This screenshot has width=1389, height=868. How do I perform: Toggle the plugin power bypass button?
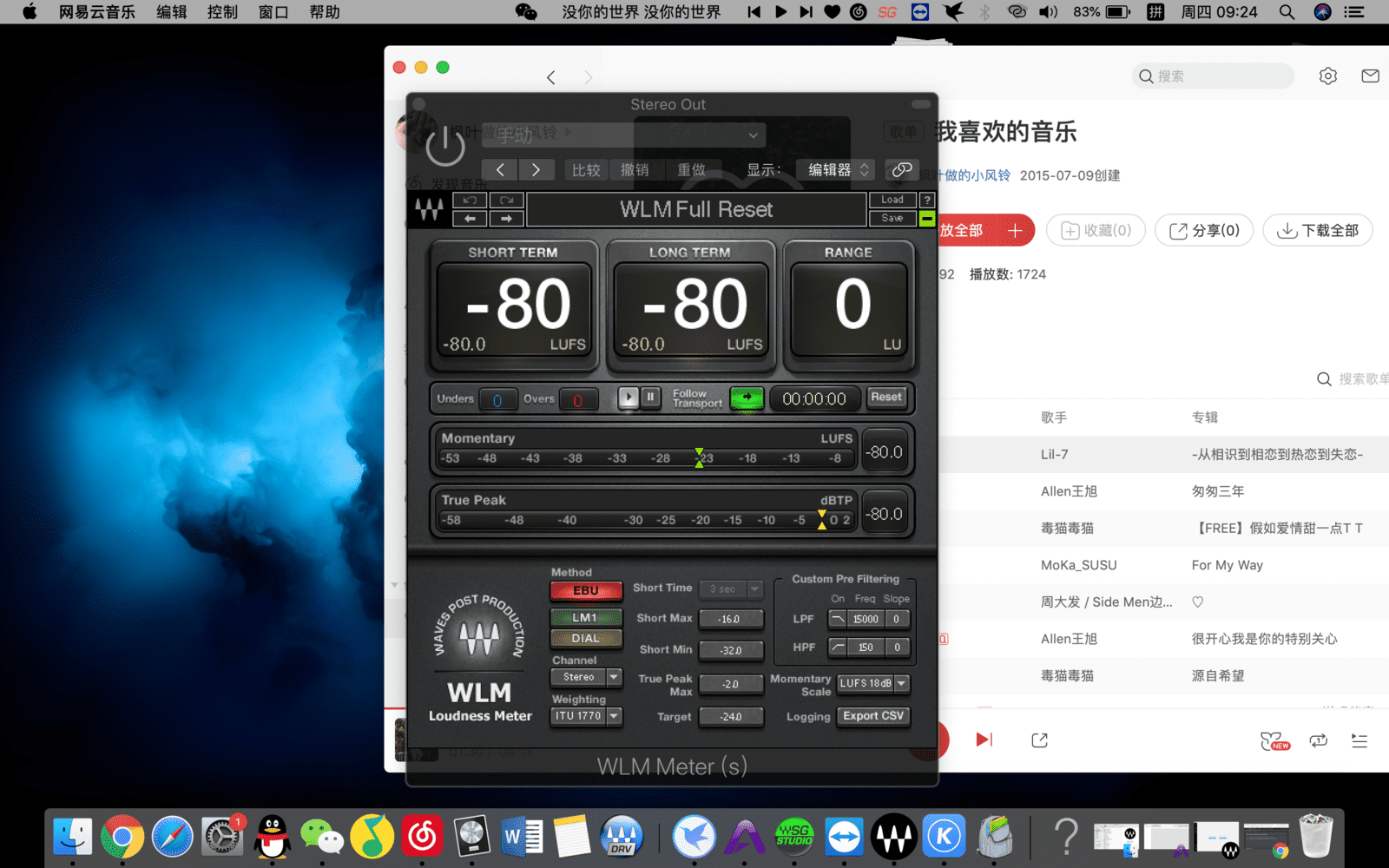(x=445, y=146)
